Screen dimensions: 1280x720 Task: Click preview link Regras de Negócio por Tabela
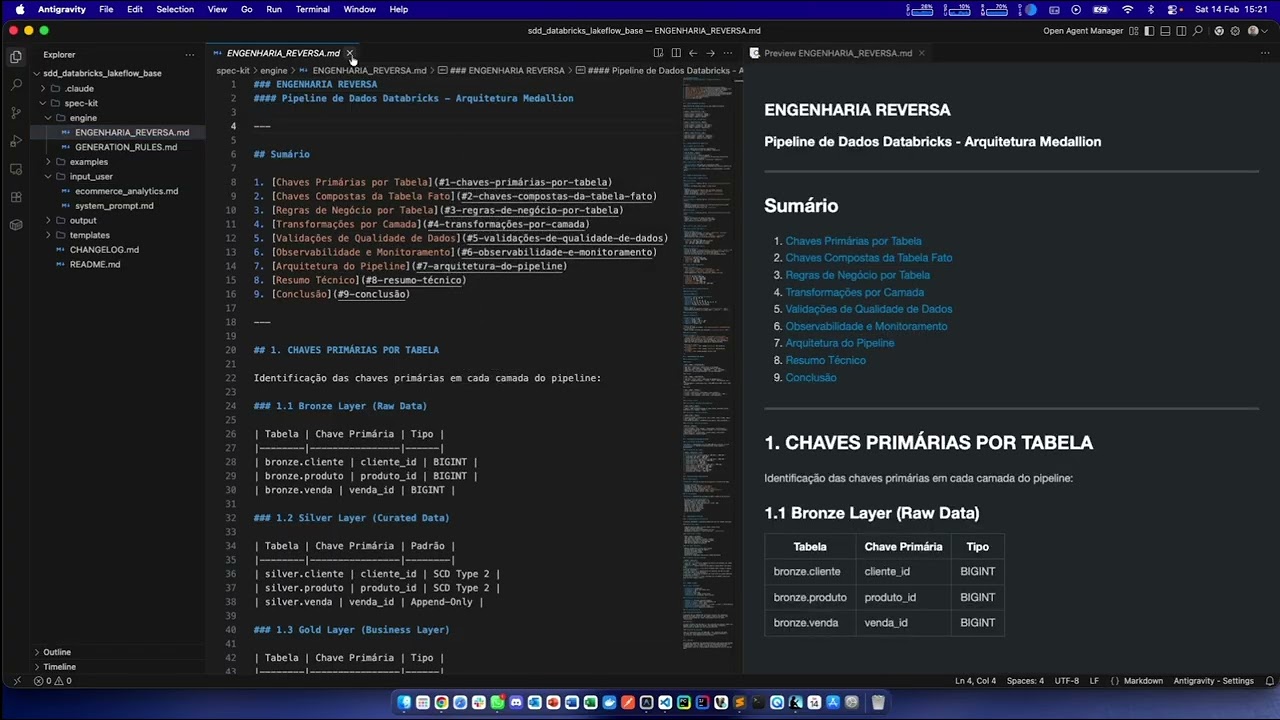857,275
